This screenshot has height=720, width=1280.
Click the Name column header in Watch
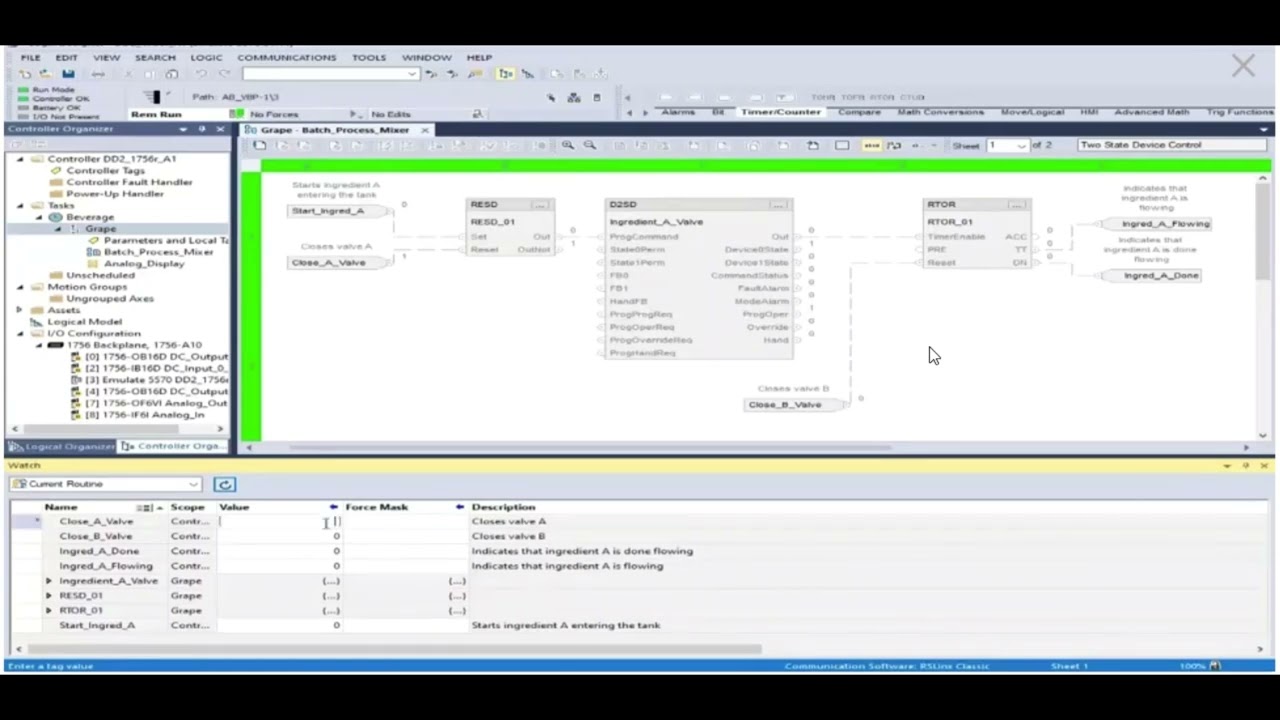click(x=61, y=507)
